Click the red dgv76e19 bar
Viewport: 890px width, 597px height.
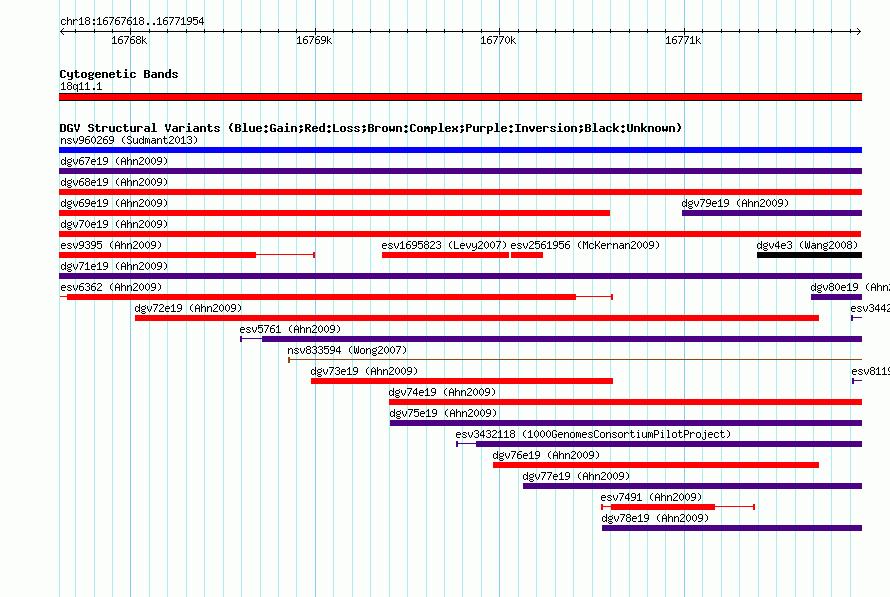click(656, 465)
